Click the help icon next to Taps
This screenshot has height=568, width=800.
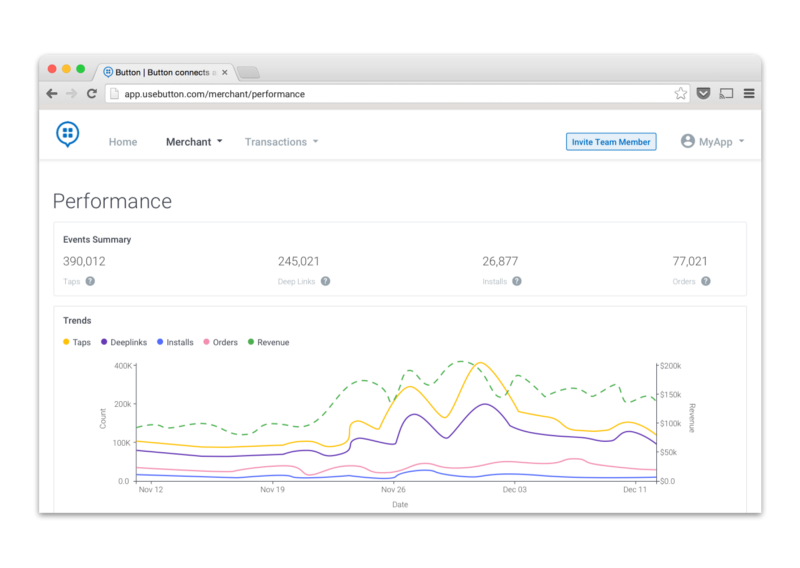pos(90,281)
